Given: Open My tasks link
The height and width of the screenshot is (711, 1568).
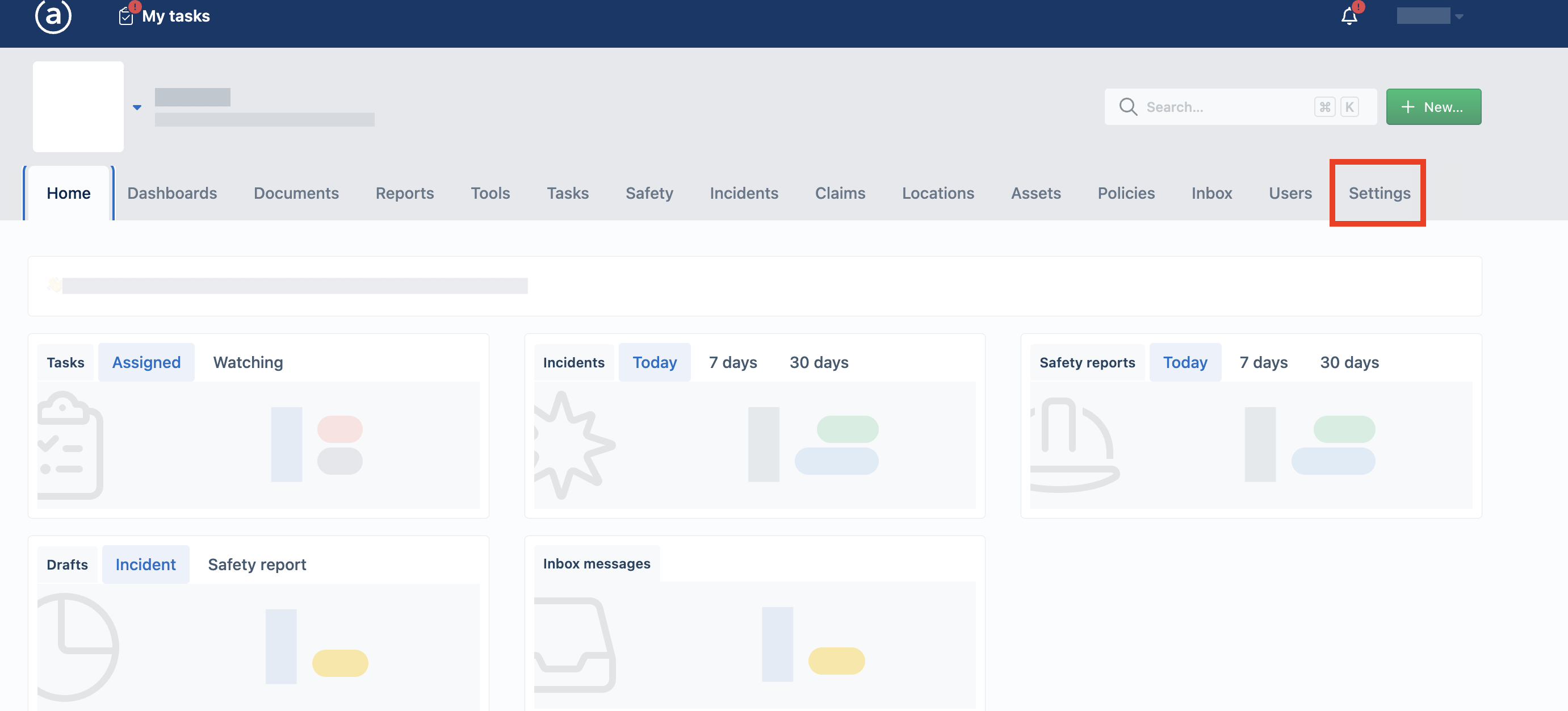Looking at the screenshot, I should pyautogui.click(x=175, y=16).
